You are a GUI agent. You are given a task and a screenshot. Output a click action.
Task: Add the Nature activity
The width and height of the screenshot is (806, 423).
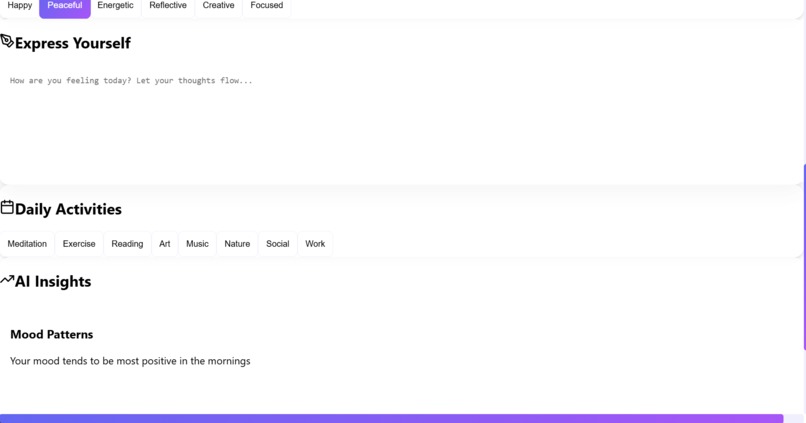point(237,244)
